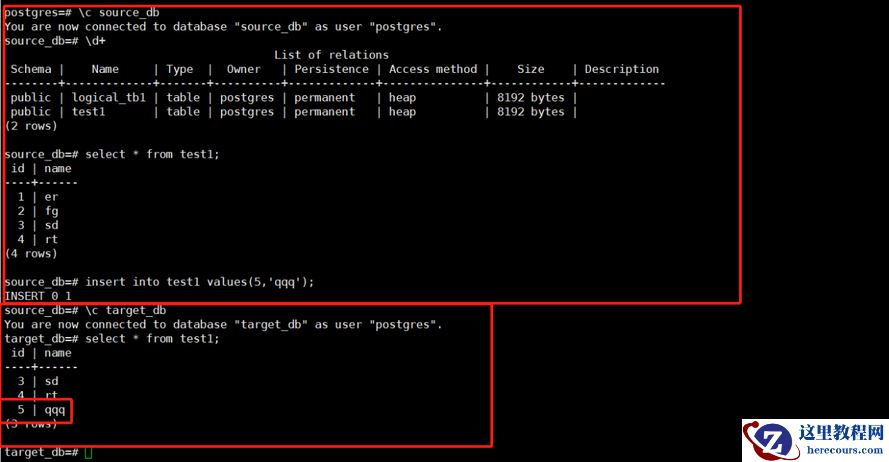Click the "Access method" column header

pyautogui.click(x=433, y=69)
